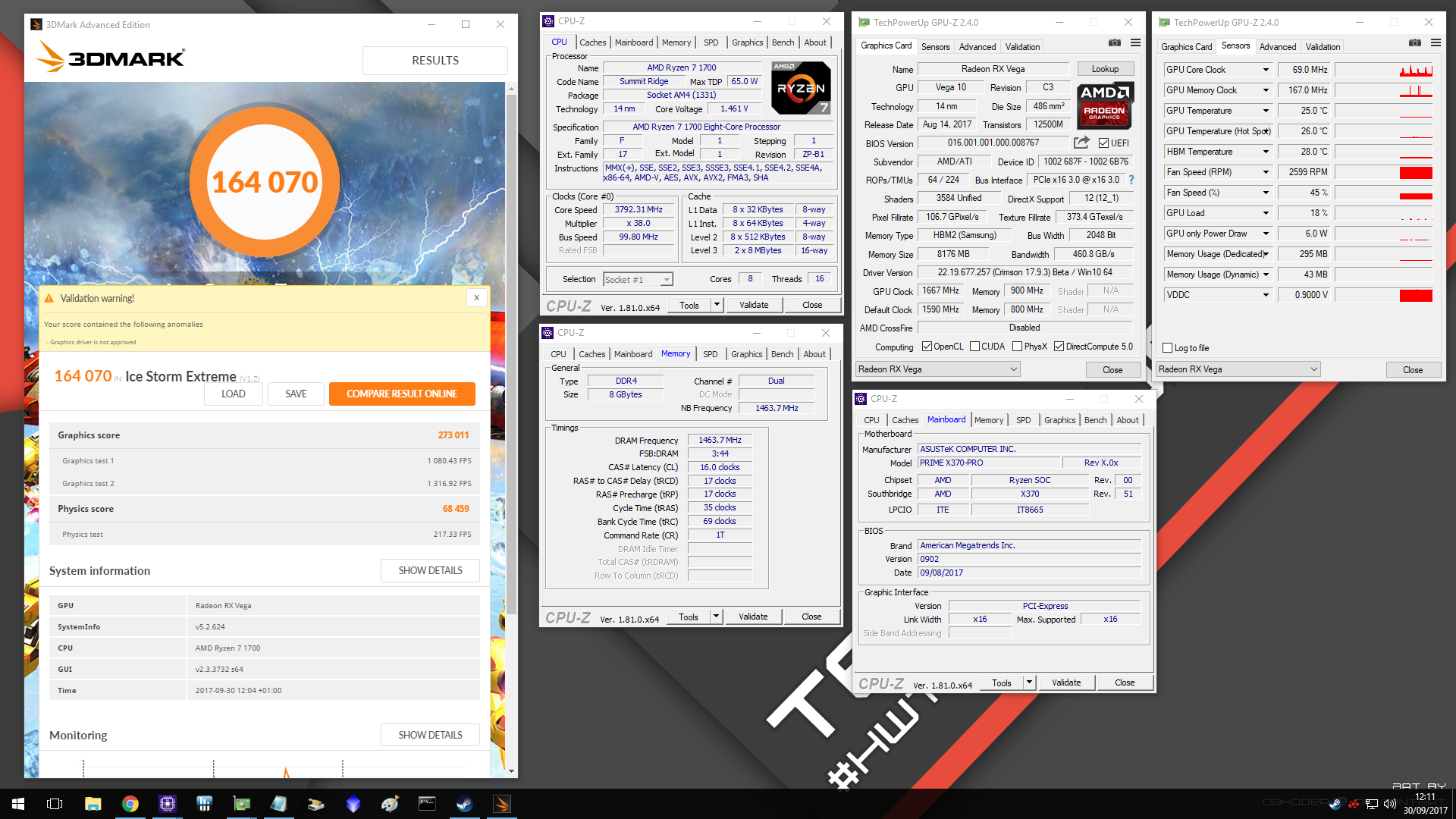
Task: Toggle the PhysX checkbox
Action: (1018, 347)
